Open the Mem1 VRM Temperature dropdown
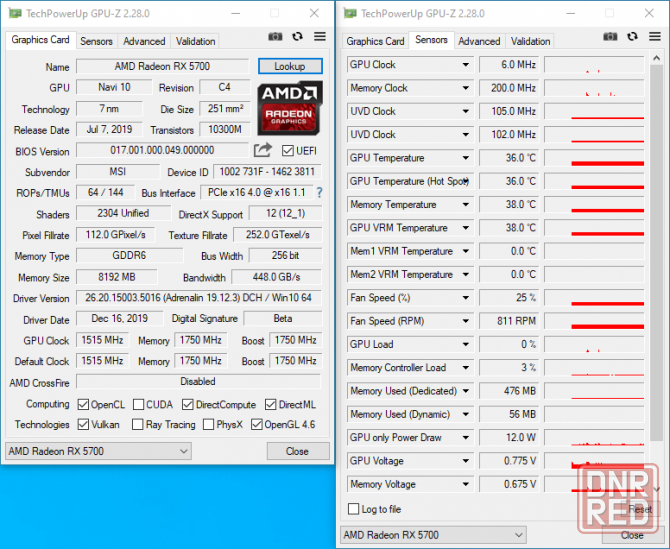670x549 pixels. point(466,251)
